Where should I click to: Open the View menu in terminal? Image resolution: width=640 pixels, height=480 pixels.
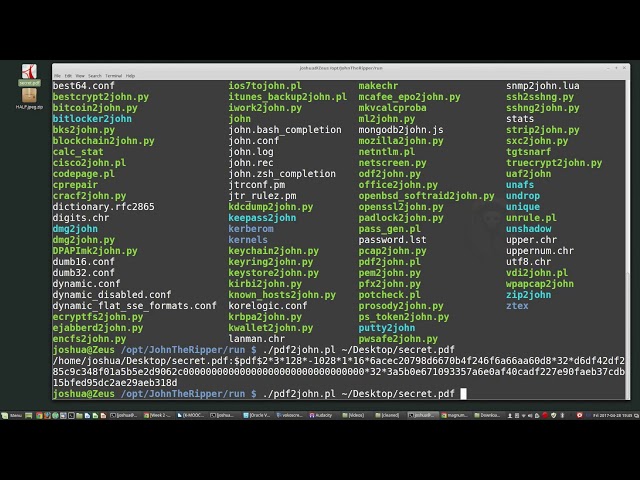coord(80,76)
